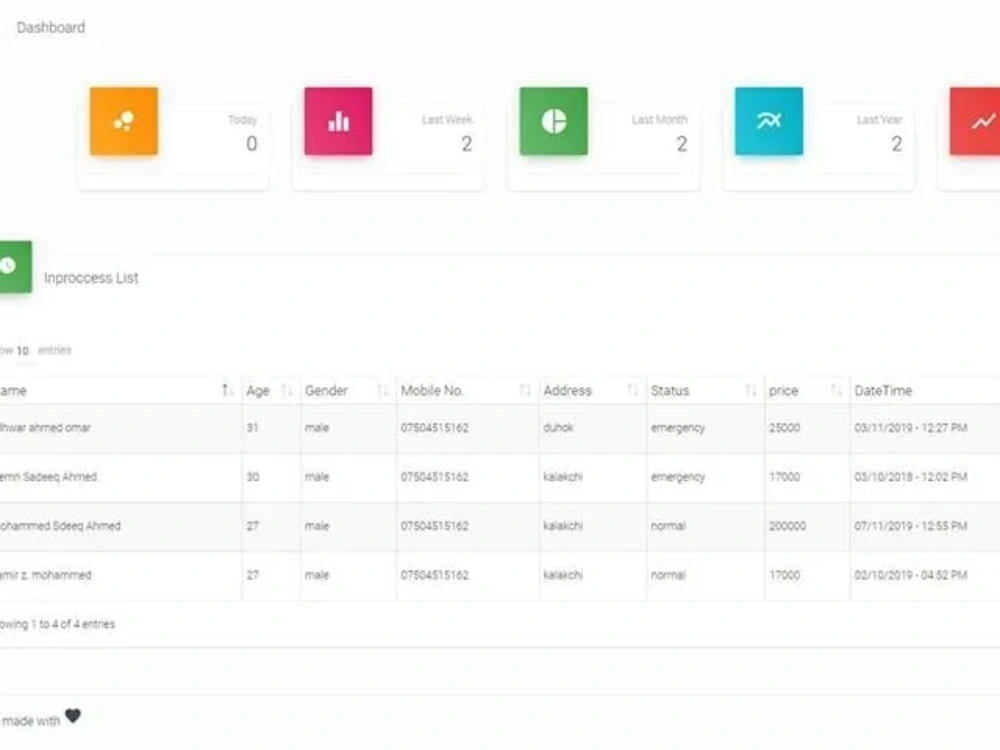Image resolution: width=1000 pixels, height=750 pixels.
Task: Select the row named 'Sadeeq Ahmed'
Action: click(x=500, y=477)
